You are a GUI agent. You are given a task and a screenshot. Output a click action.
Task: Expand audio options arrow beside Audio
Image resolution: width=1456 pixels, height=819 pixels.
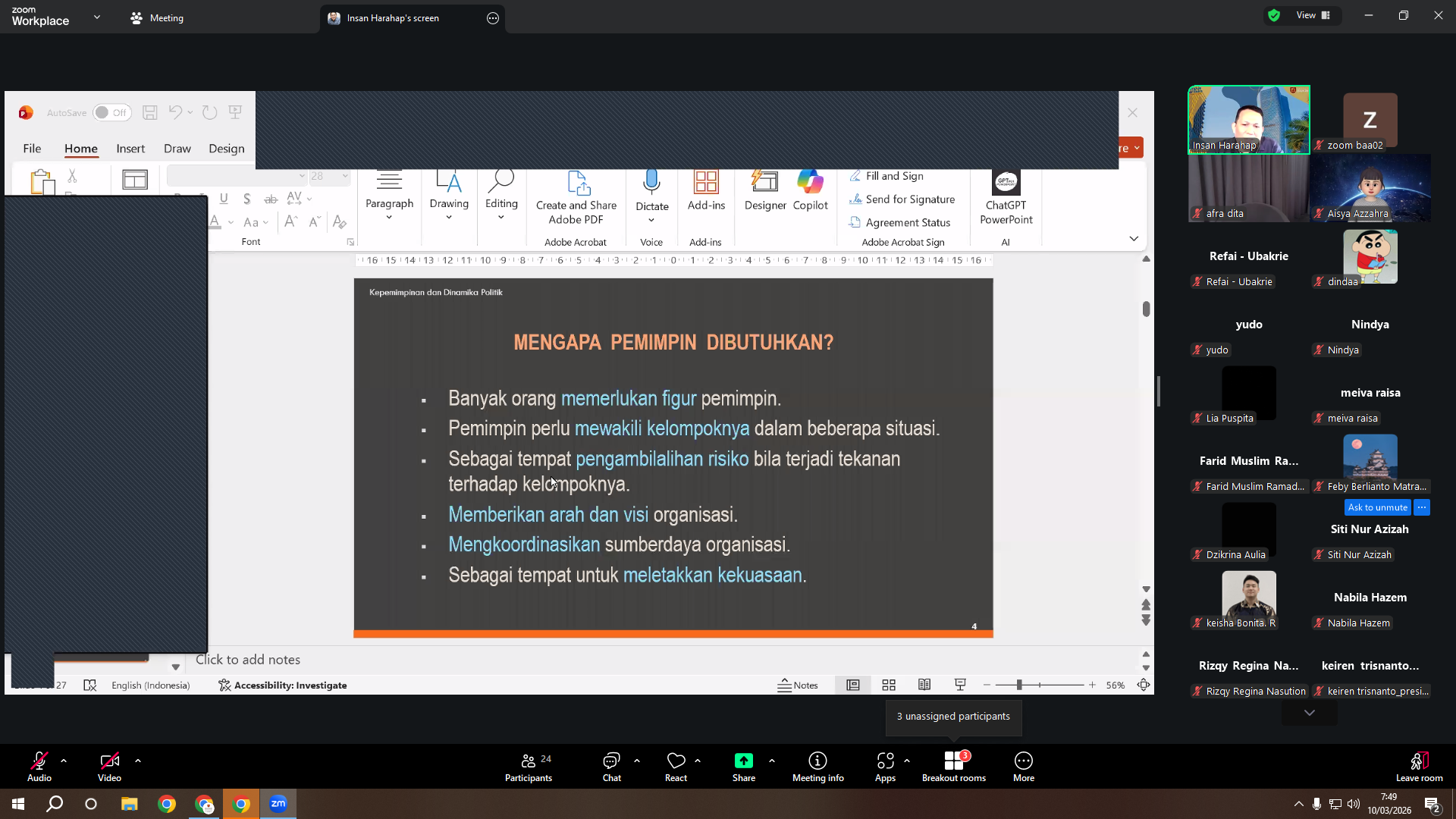click(x=64, y=761)
